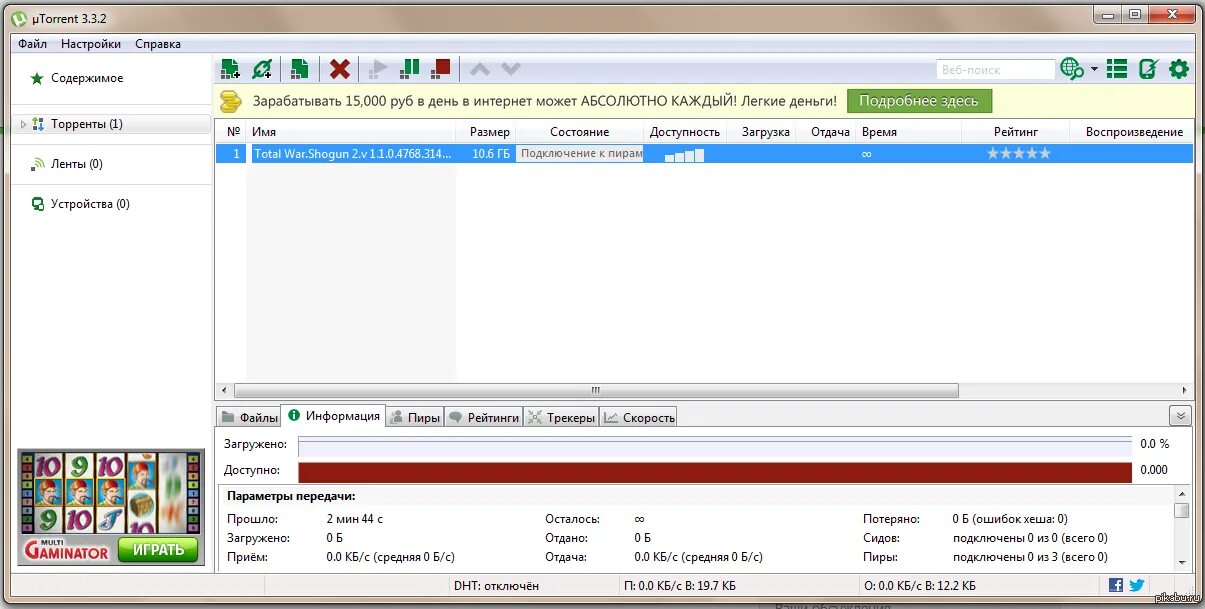1205x609 pixels.
Task: Select Торренты (1) in the sidebar
Action: (x=87, y=124)
